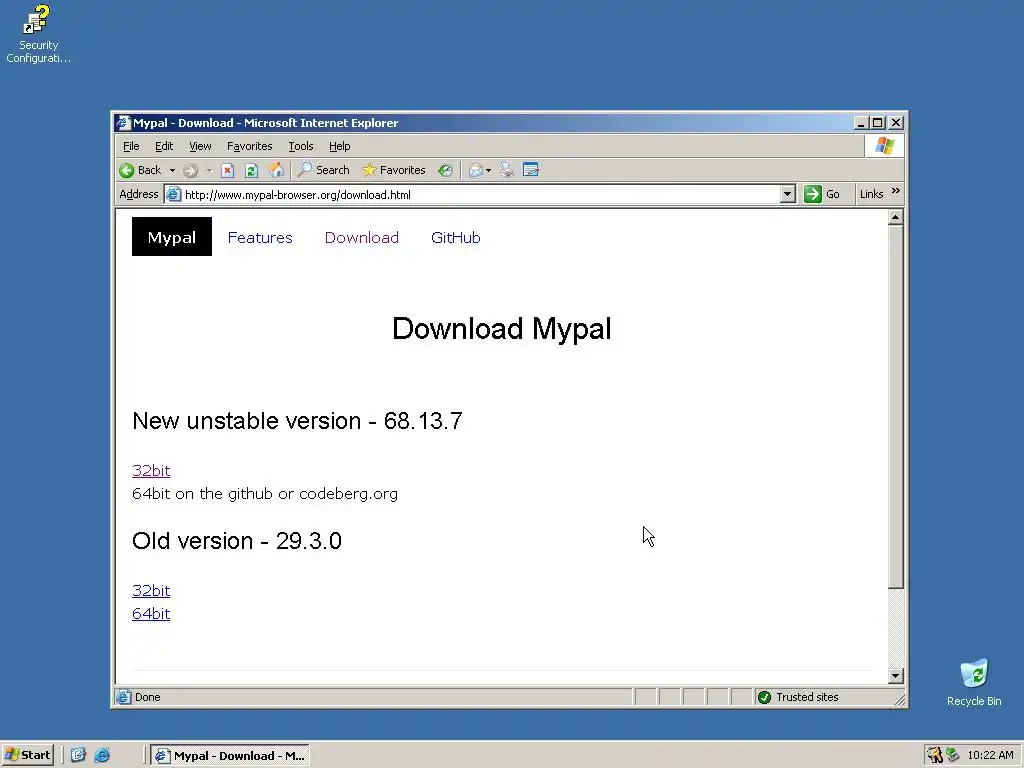Open the Download nav link
The height and width of the screenshot is (768, 1024).
pos(362,238)
